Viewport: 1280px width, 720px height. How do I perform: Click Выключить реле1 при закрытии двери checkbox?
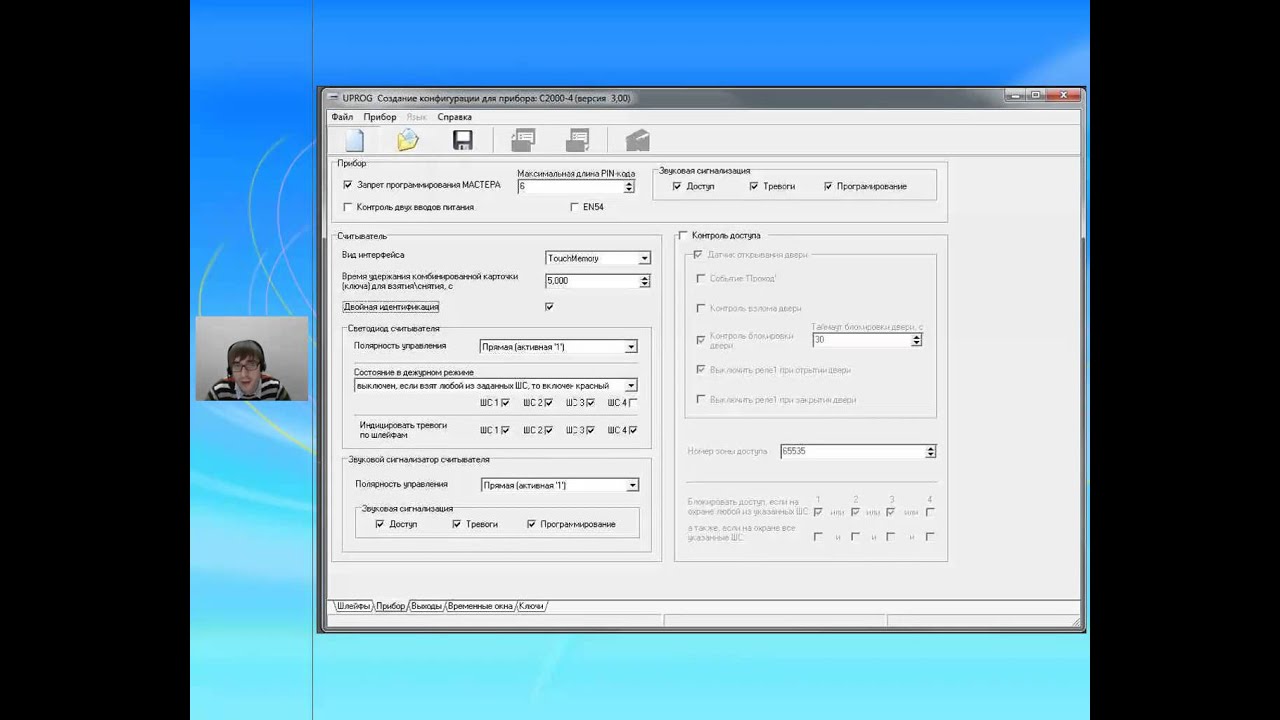[701, 399]
